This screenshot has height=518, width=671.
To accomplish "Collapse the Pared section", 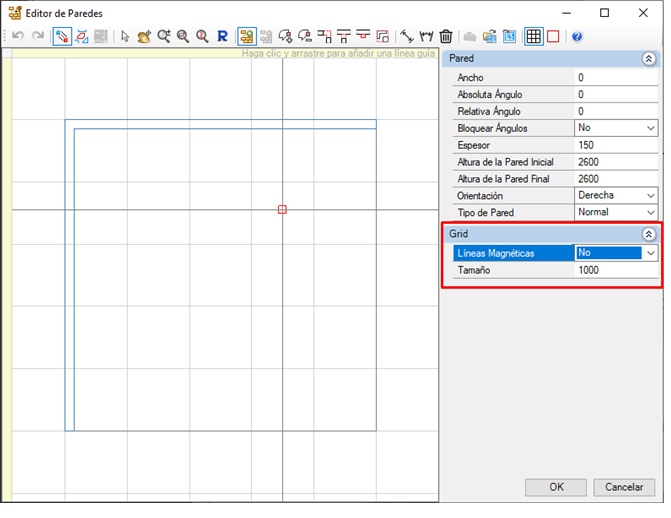I will (649, 59).
